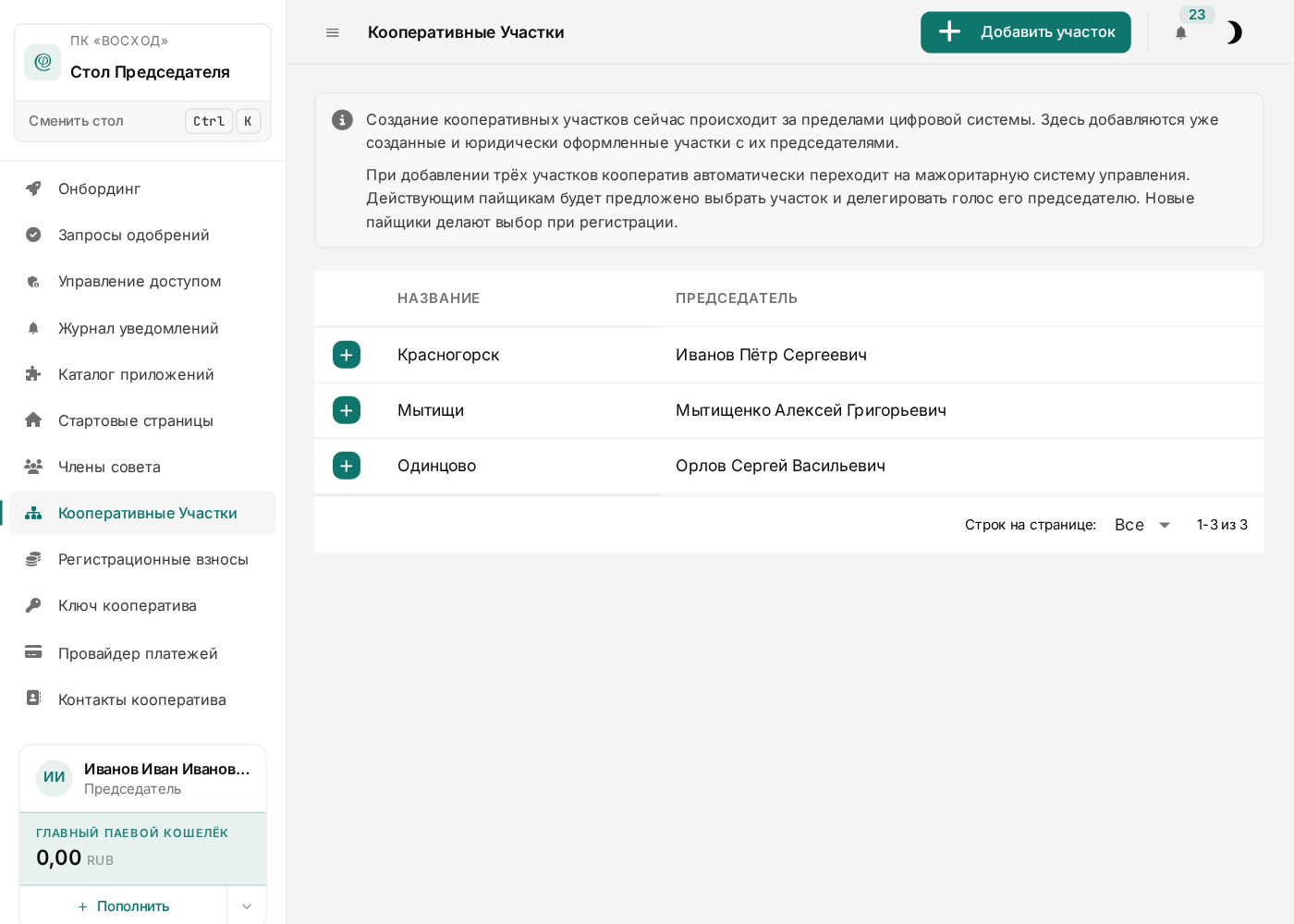This screenshot has height=924, width=1294.
Task: Click the Ключ кооператива key icon
Action: coord(33,605)
